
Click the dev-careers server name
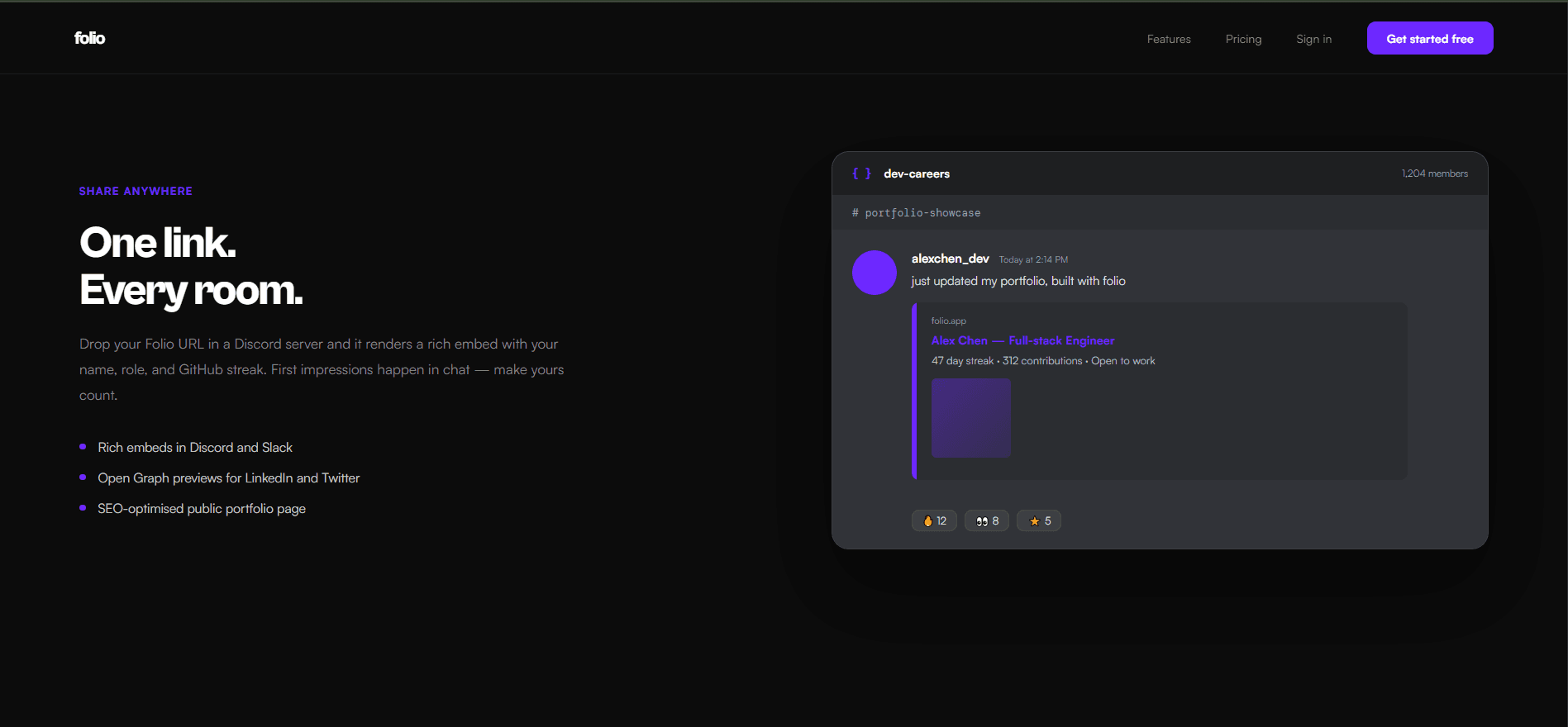tap(917, 173)
